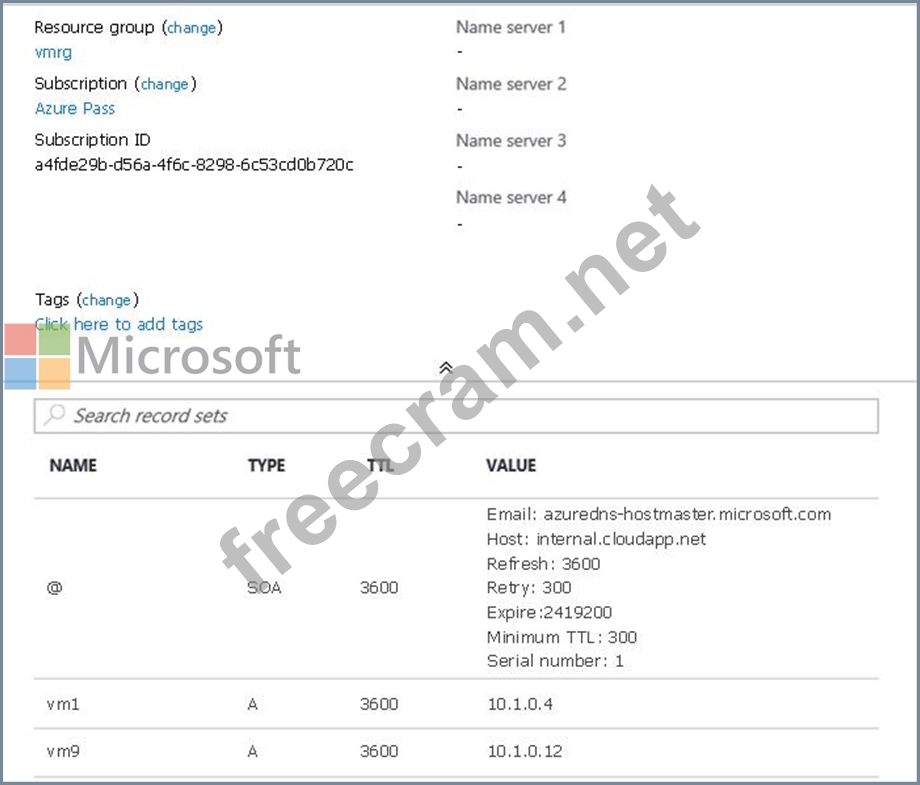The height and width of the screenshot is (785, 920).
Task: Click the search magnifier icon in record sets
Action: pos(55,414)
